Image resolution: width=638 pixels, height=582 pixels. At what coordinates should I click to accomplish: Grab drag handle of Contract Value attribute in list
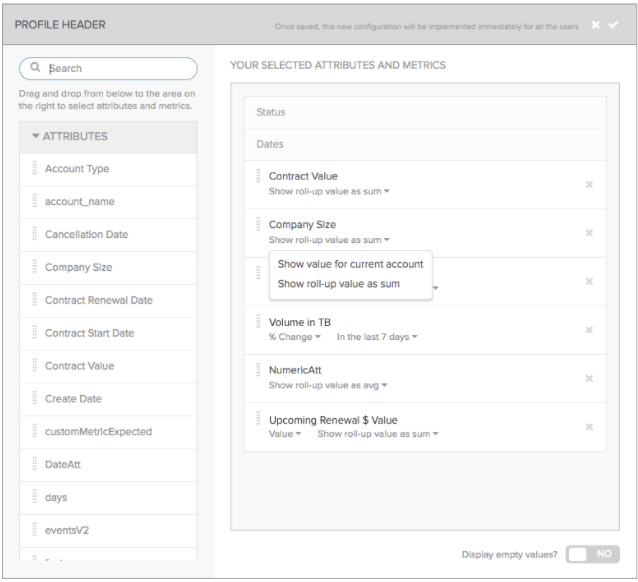(x=35, y=365)
